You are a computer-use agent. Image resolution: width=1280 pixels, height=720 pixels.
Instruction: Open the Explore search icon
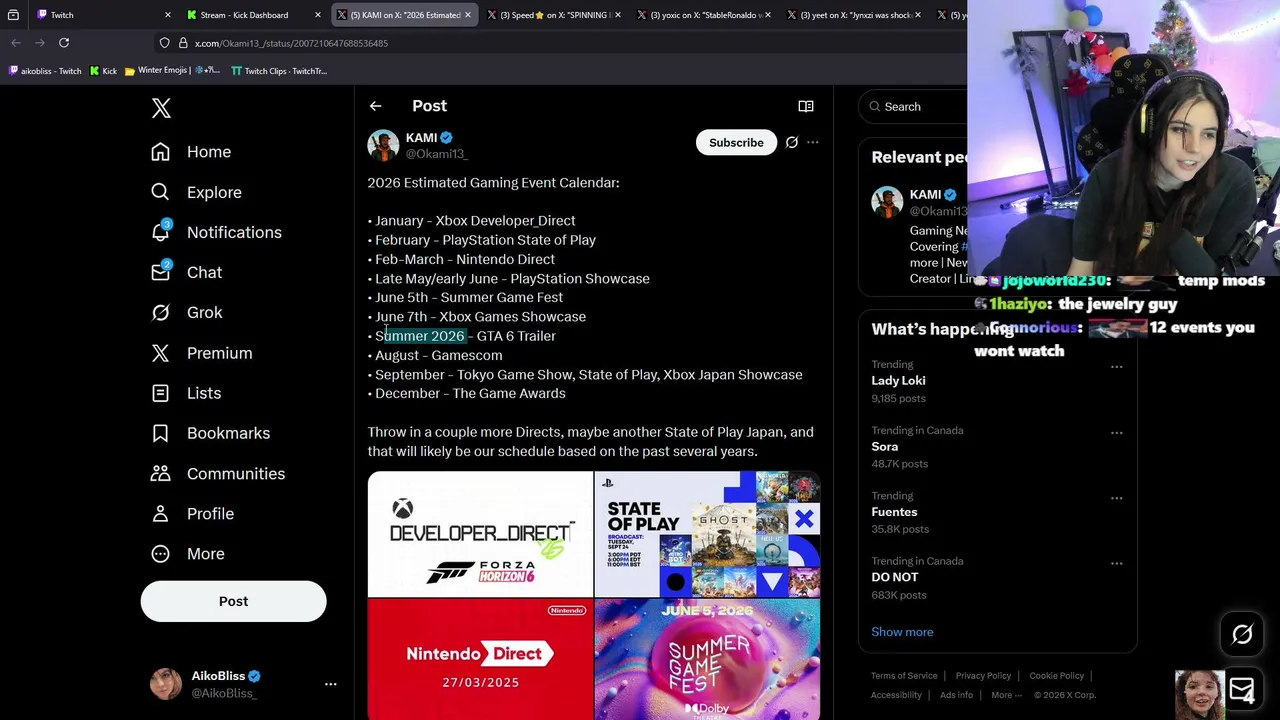160,192
